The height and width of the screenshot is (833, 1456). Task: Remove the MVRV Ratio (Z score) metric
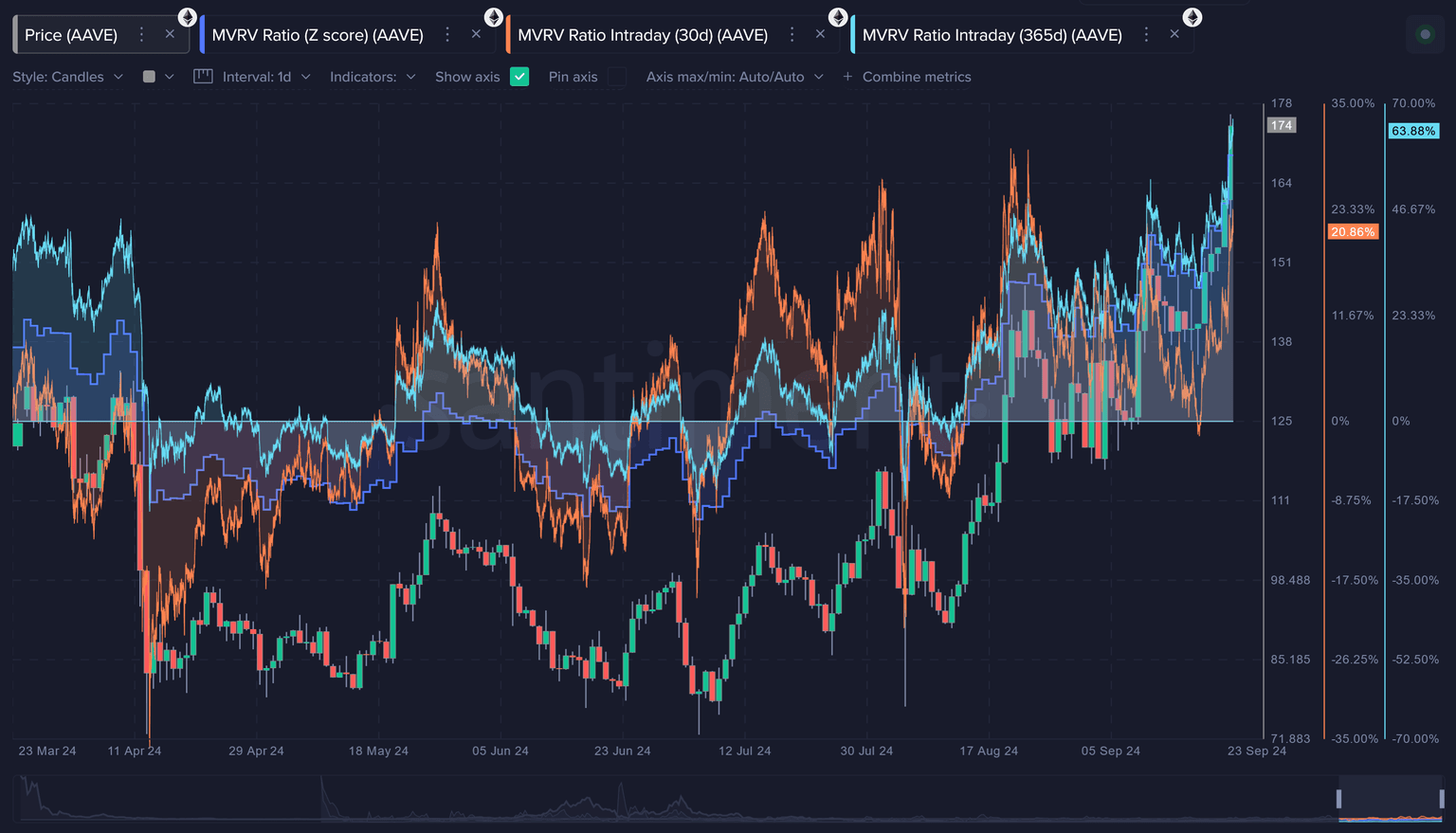click(x=476, y=35)
